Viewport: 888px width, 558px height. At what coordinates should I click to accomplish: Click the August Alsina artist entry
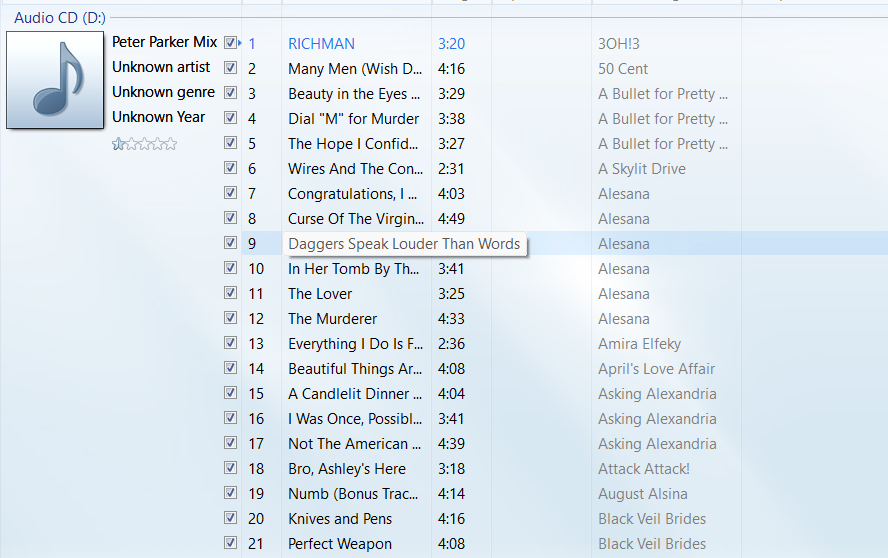pyautogui.click(x=643, y=493)
